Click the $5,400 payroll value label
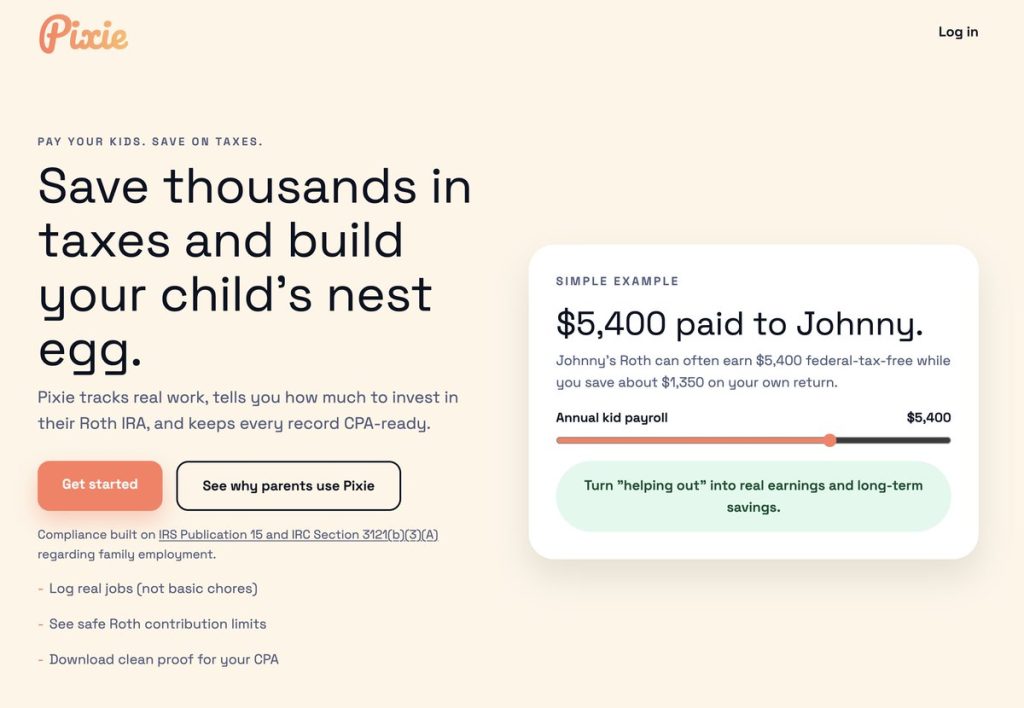The height and width of the screenshot is (708, 1024). pyautogui.click(x=928, y=418)
